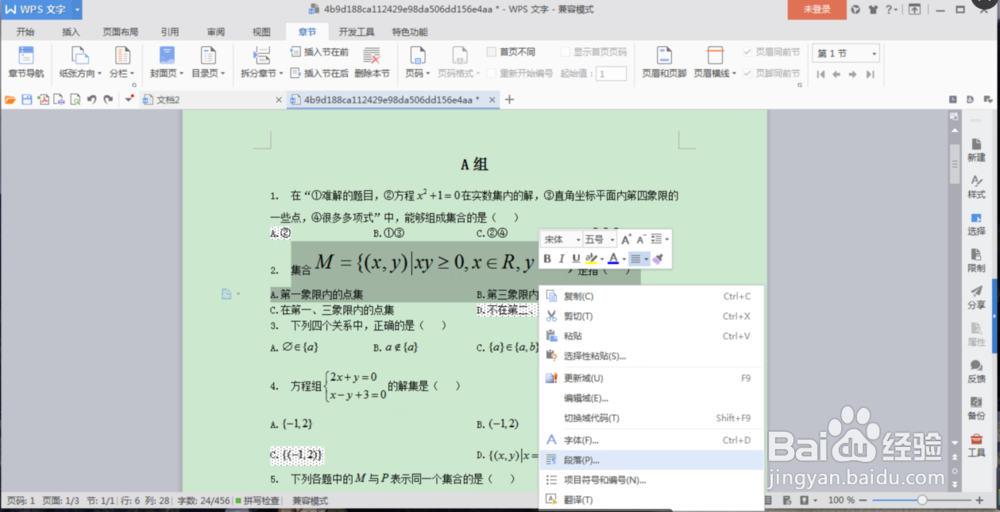
Task: Click the redo arrow icon
Action: click(108, 99)
